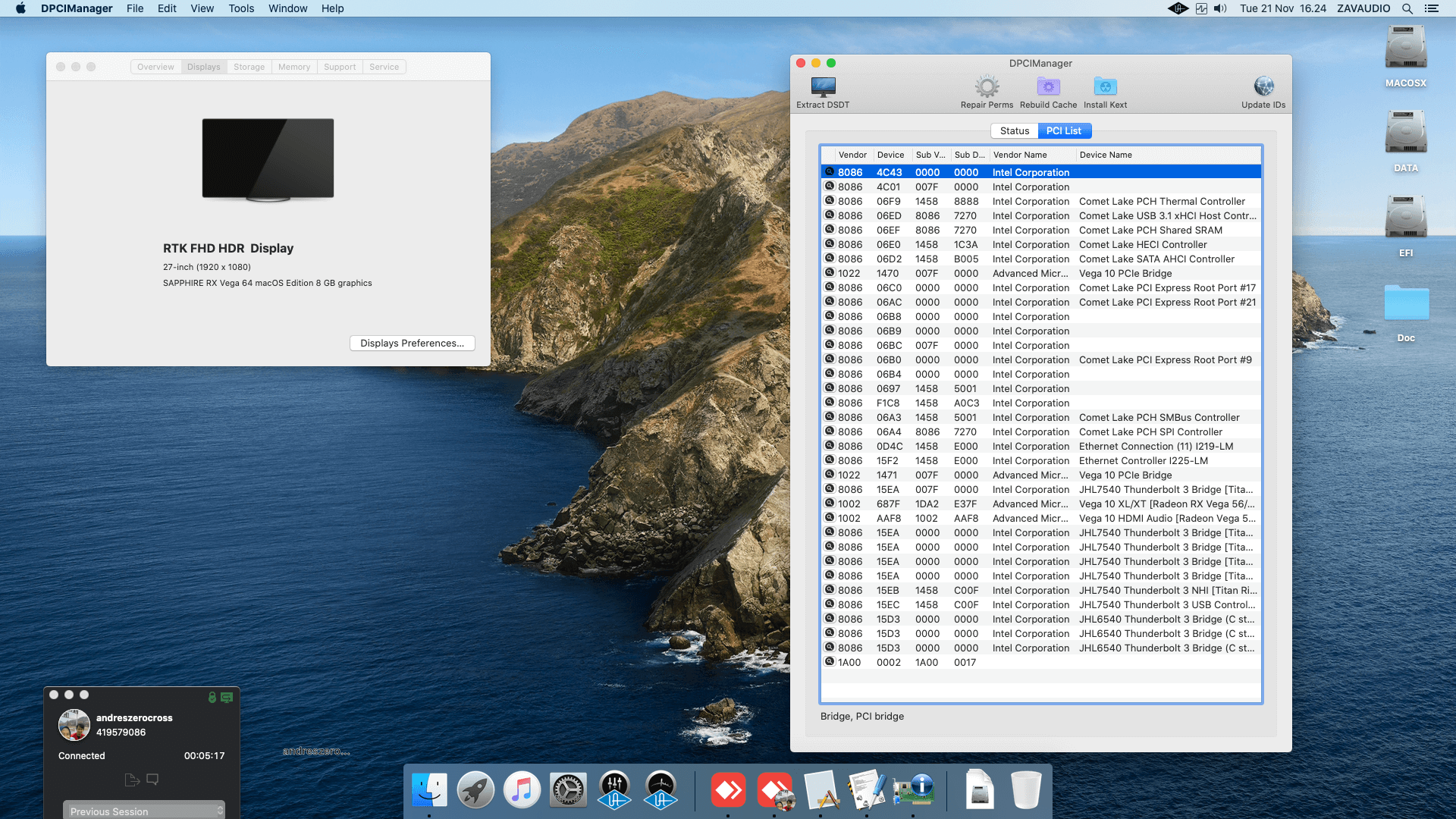The width and height of the screenshot is (1456, 819).
Task: Click the disk document stack in Dock
Action: 980,790
